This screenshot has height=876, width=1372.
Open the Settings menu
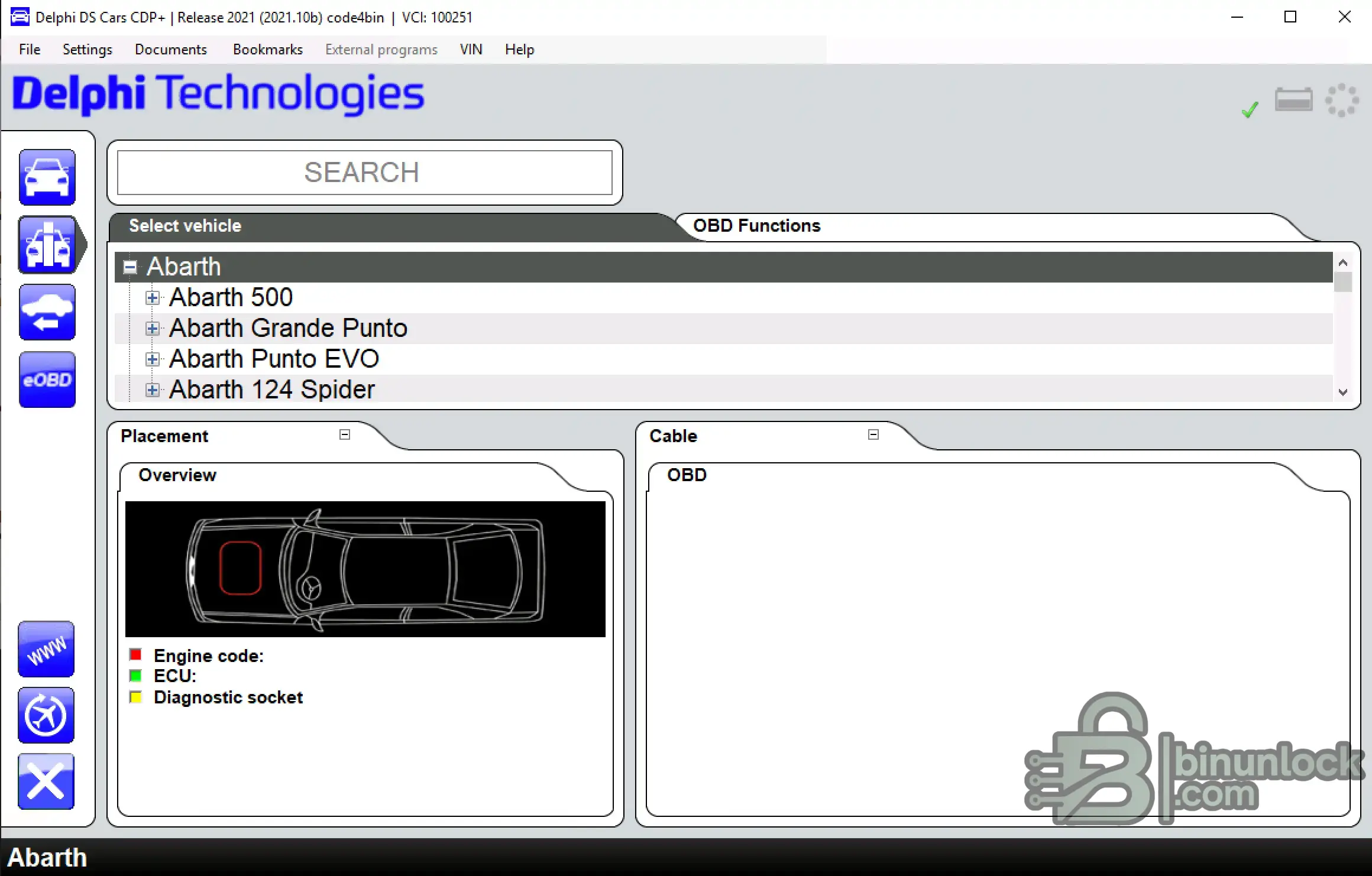point(88,50)
